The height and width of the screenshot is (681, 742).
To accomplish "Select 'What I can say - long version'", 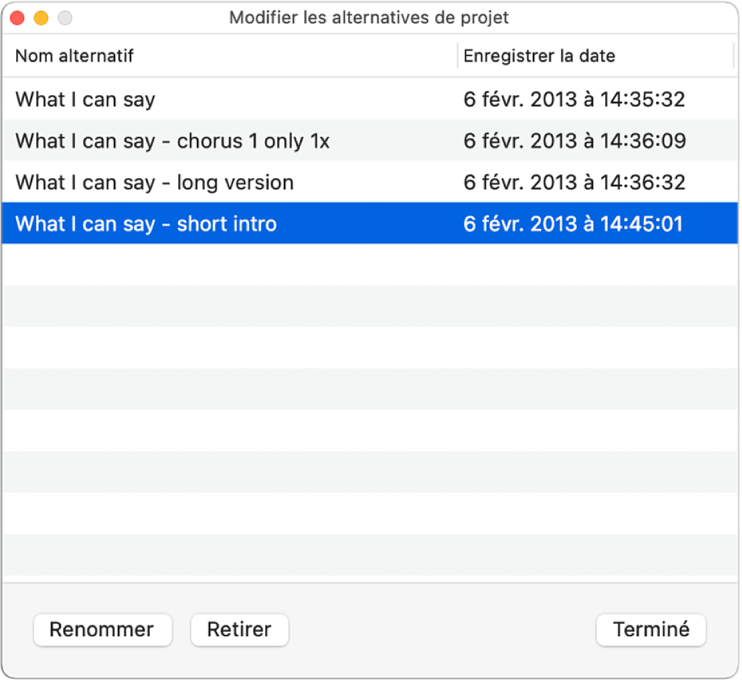I will coord(370,182).
